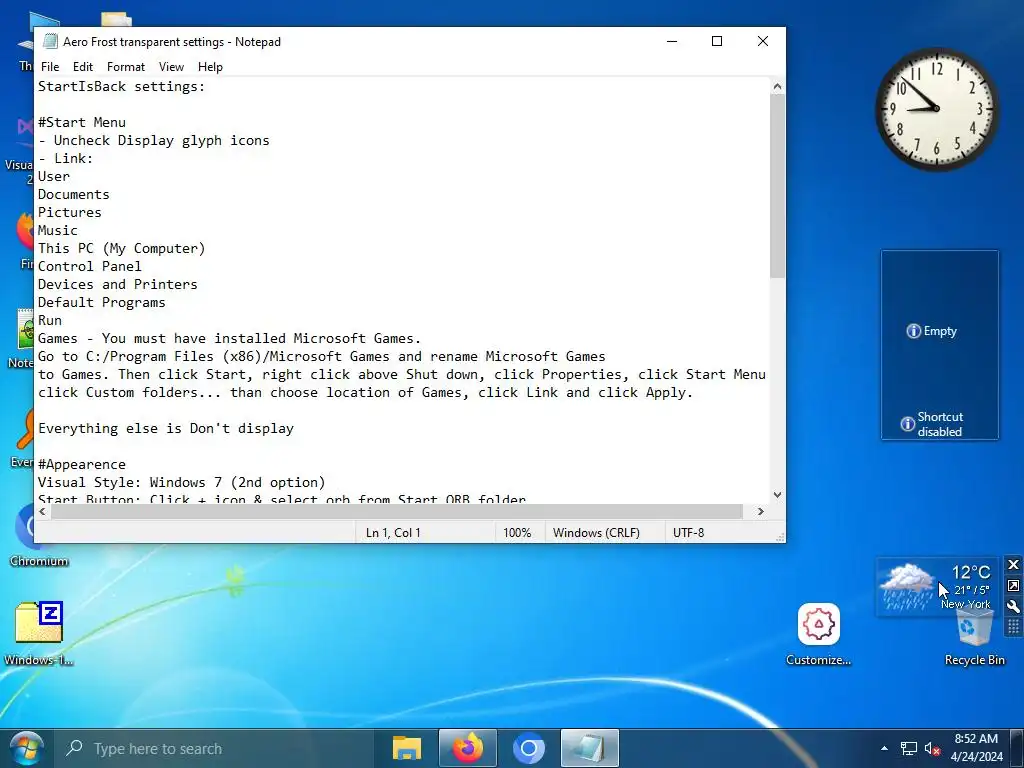Click the 'Devices and Printers' text line

118,284
